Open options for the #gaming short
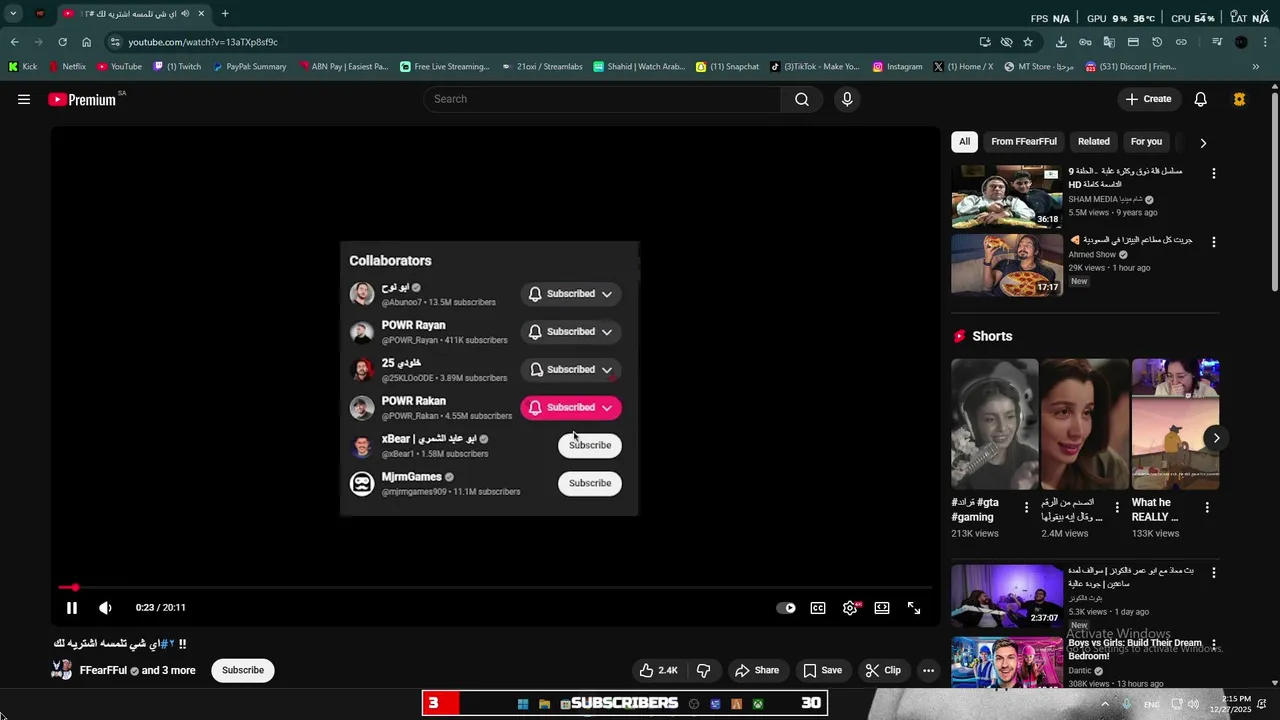Image resolution: width=1280 pixels, height=720 pixels. [x=1026, y=508]
